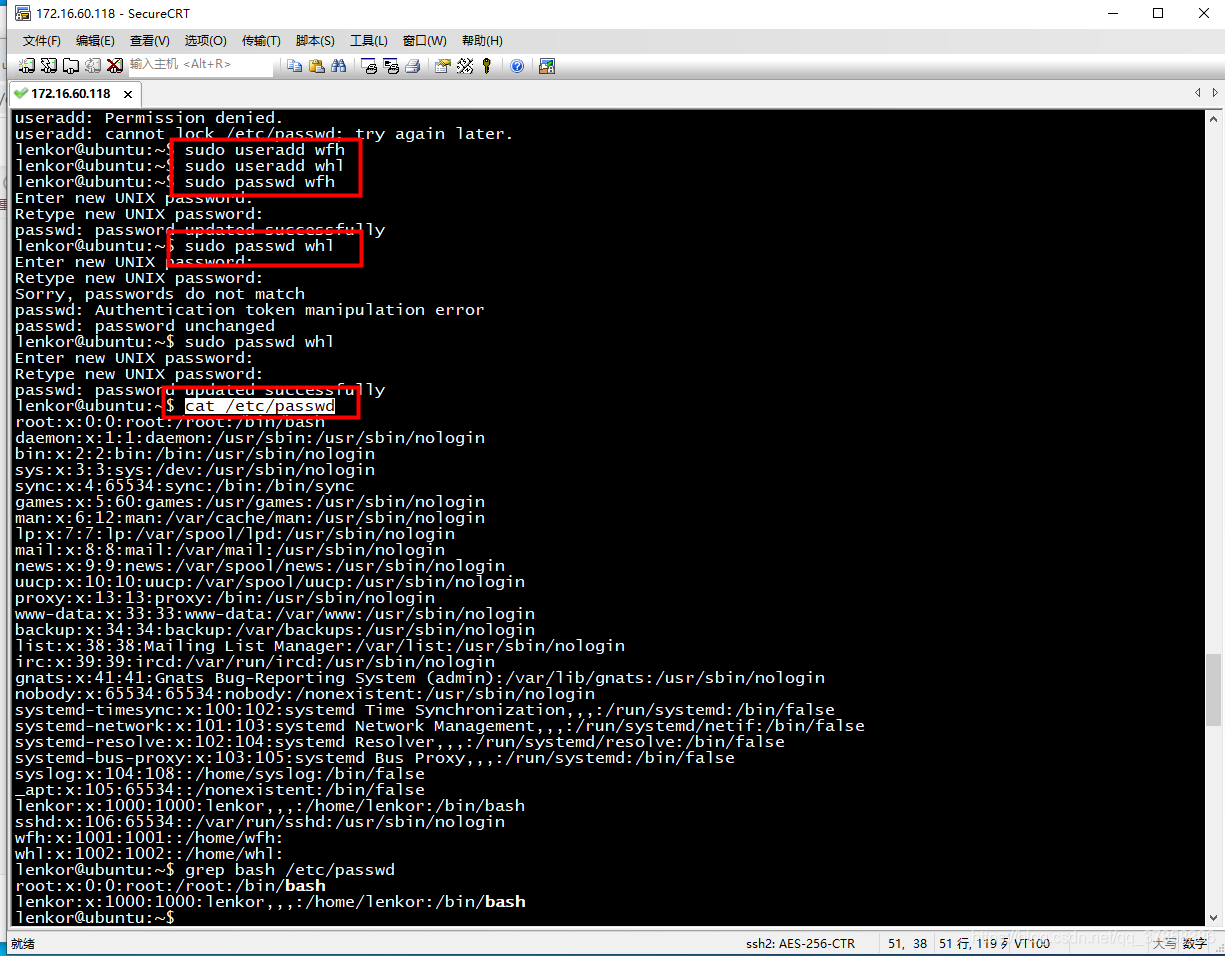Image resolution: width=1225 pixels, height=956 pixels.
Task: Open the 查看(V) menu
Action: click(149, 41)
